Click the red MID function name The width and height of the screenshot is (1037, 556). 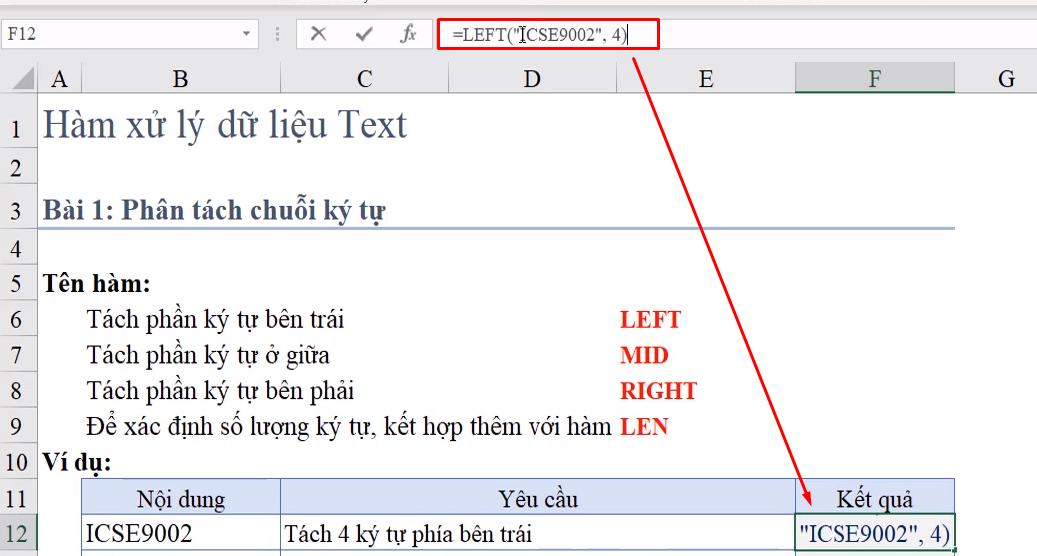pos(644,356)
